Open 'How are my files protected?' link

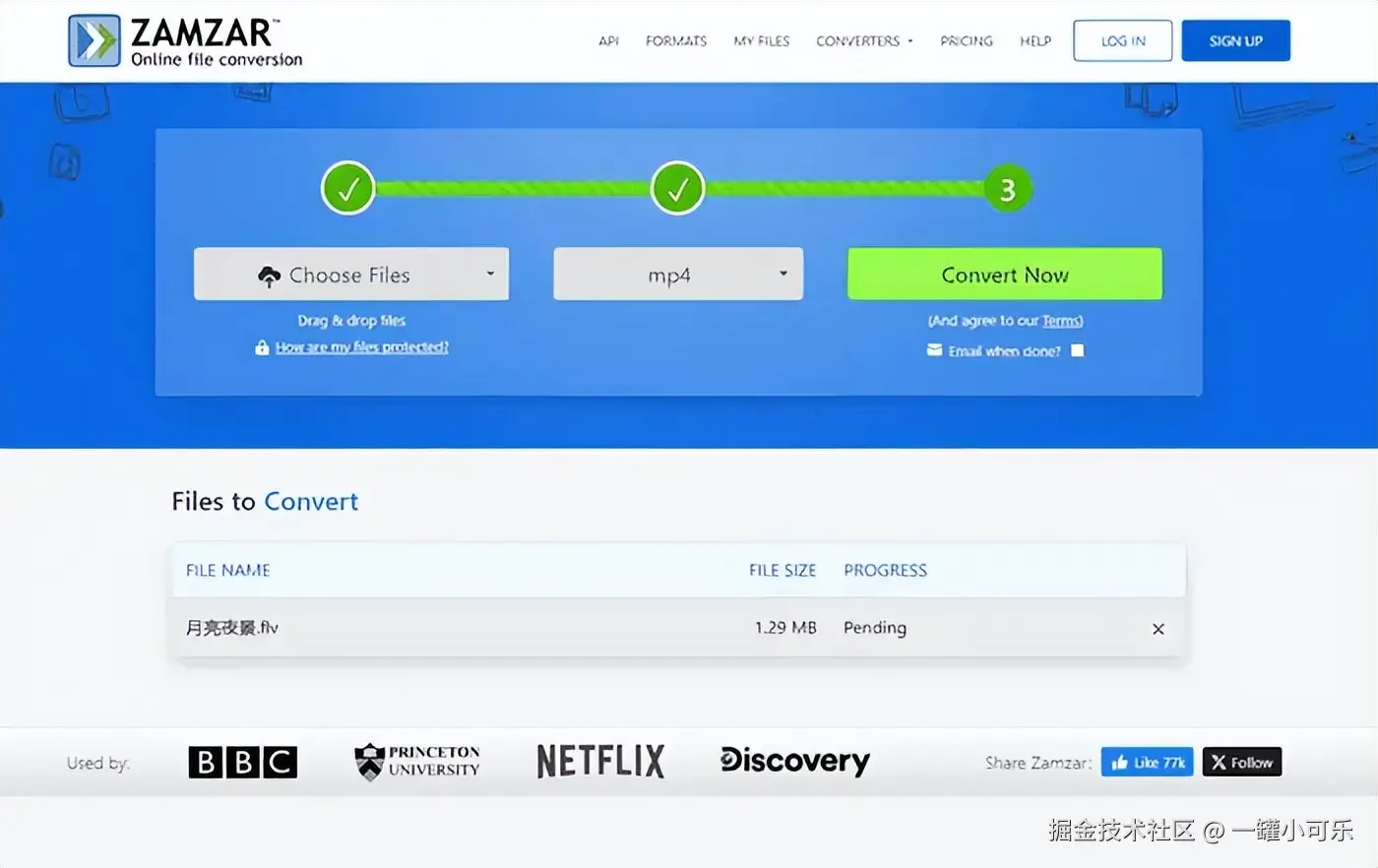pyautogui.click(x=361, y=347)
